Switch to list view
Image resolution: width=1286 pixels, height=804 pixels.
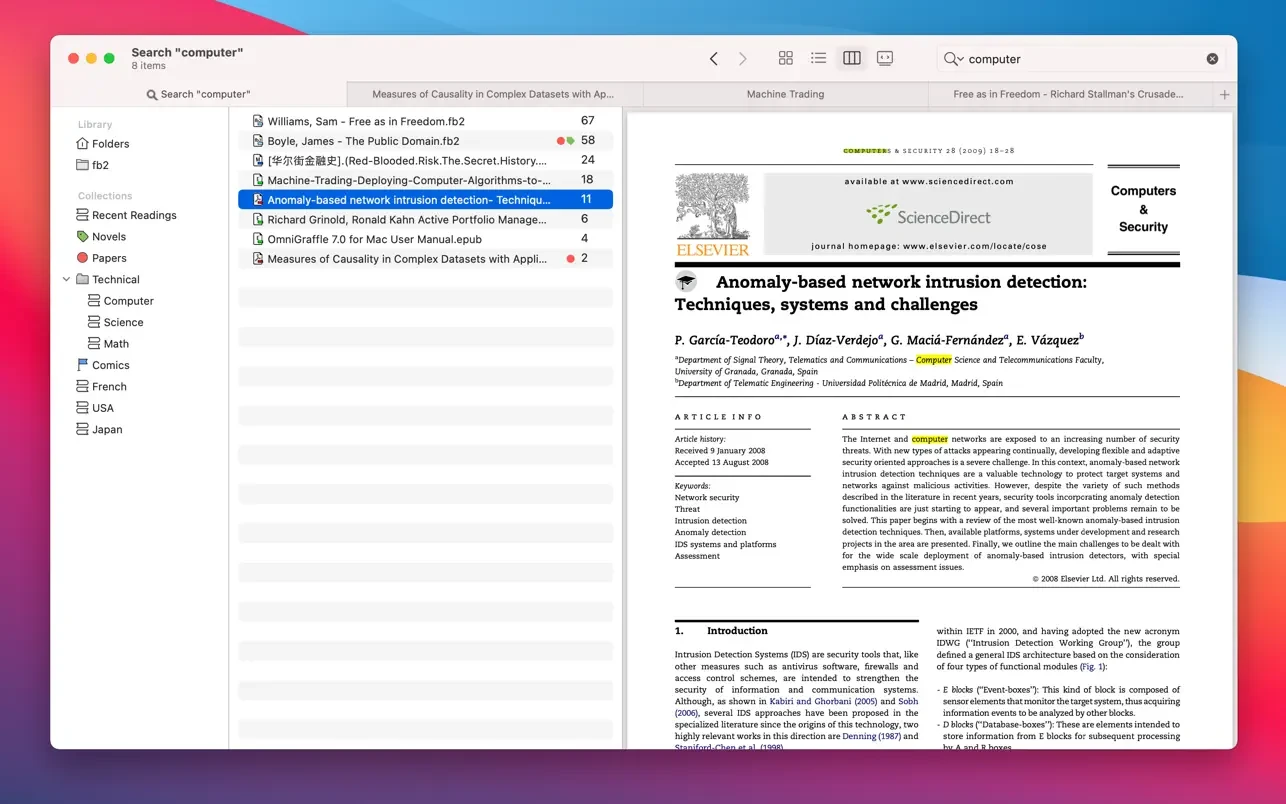pos(818,59)
